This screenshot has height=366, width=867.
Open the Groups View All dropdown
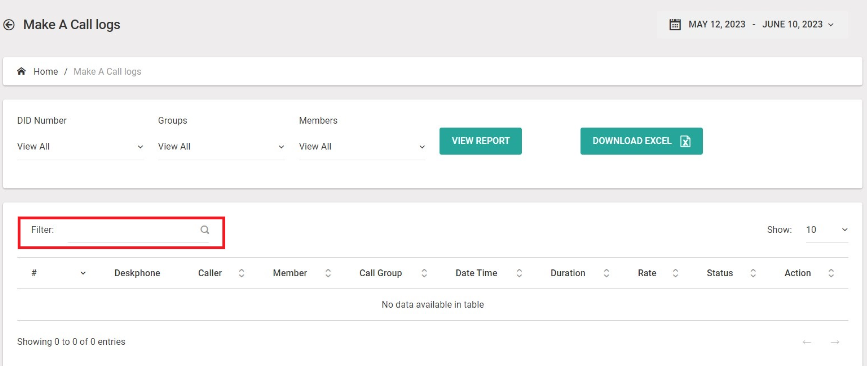pyautogui.click(x=222, y=147)
